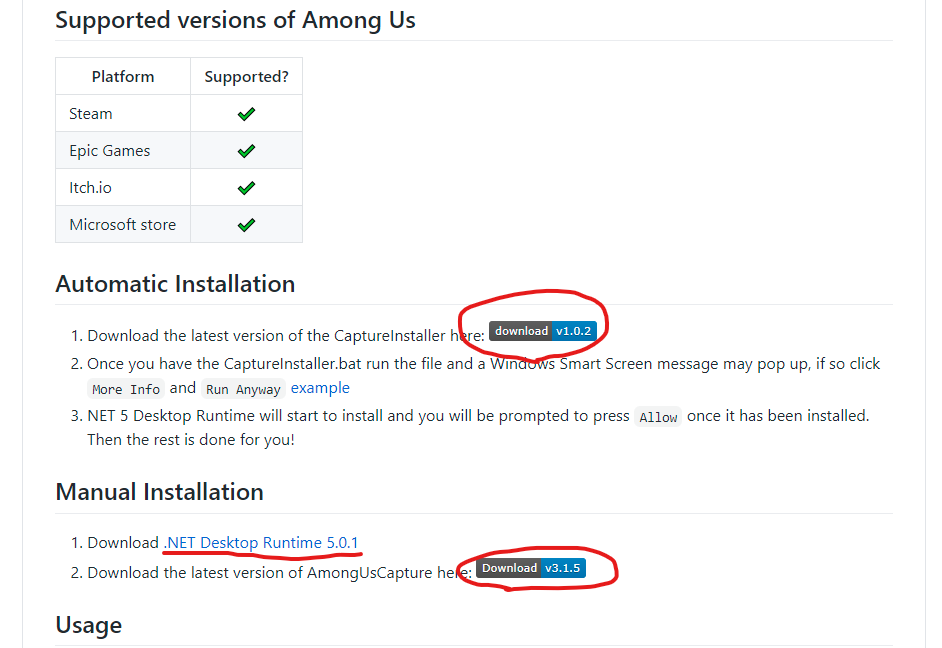
Task: Click the AmongUsCapture v3.1.5 download badge
Action: (531, 568)
